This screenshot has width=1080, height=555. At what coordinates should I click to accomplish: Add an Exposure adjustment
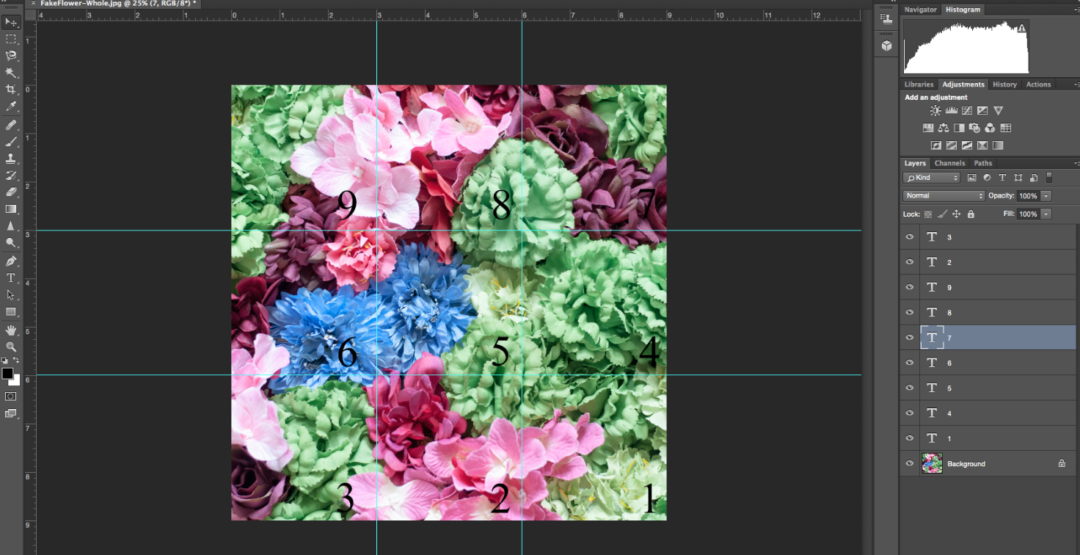[x=983, y=111]
